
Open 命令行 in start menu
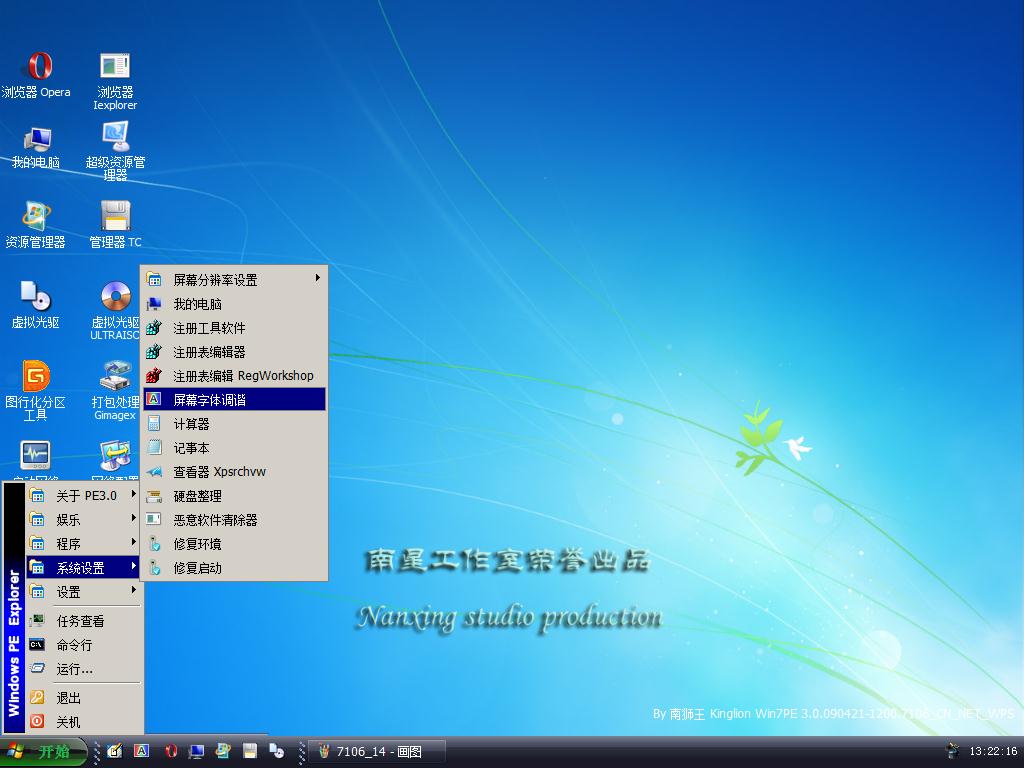click(83, 645)
